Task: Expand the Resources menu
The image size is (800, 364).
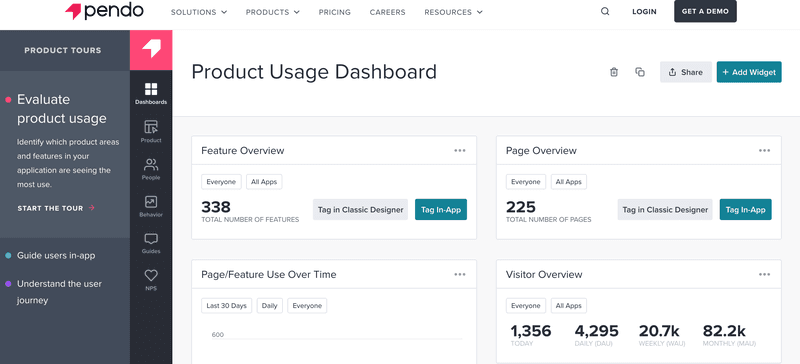Action: click(453, 12)
